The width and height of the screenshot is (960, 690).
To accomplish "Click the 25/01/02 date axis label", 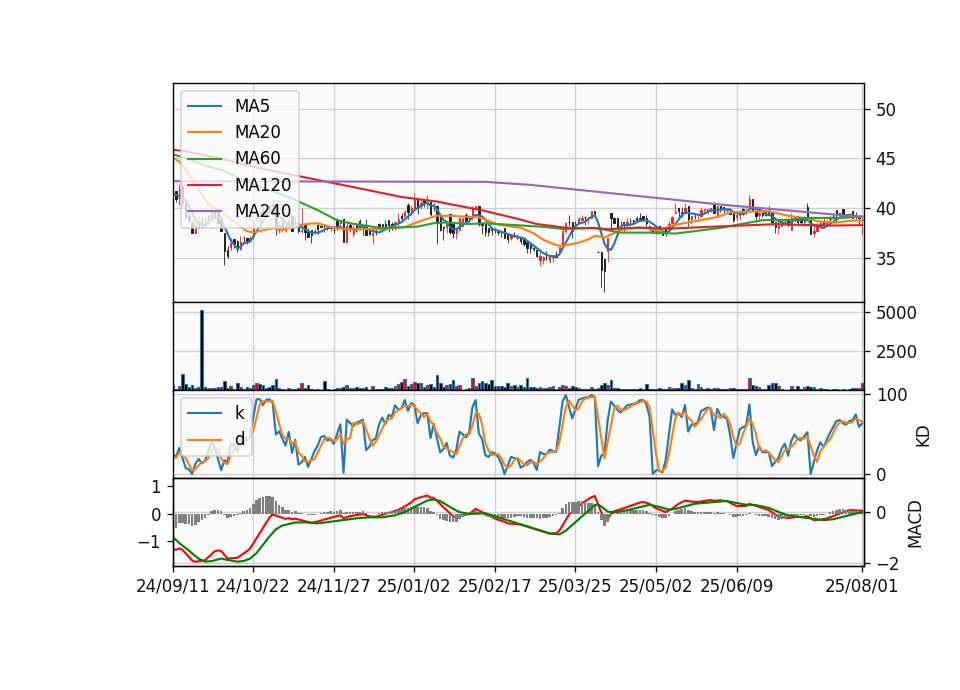I will [414, 586].
